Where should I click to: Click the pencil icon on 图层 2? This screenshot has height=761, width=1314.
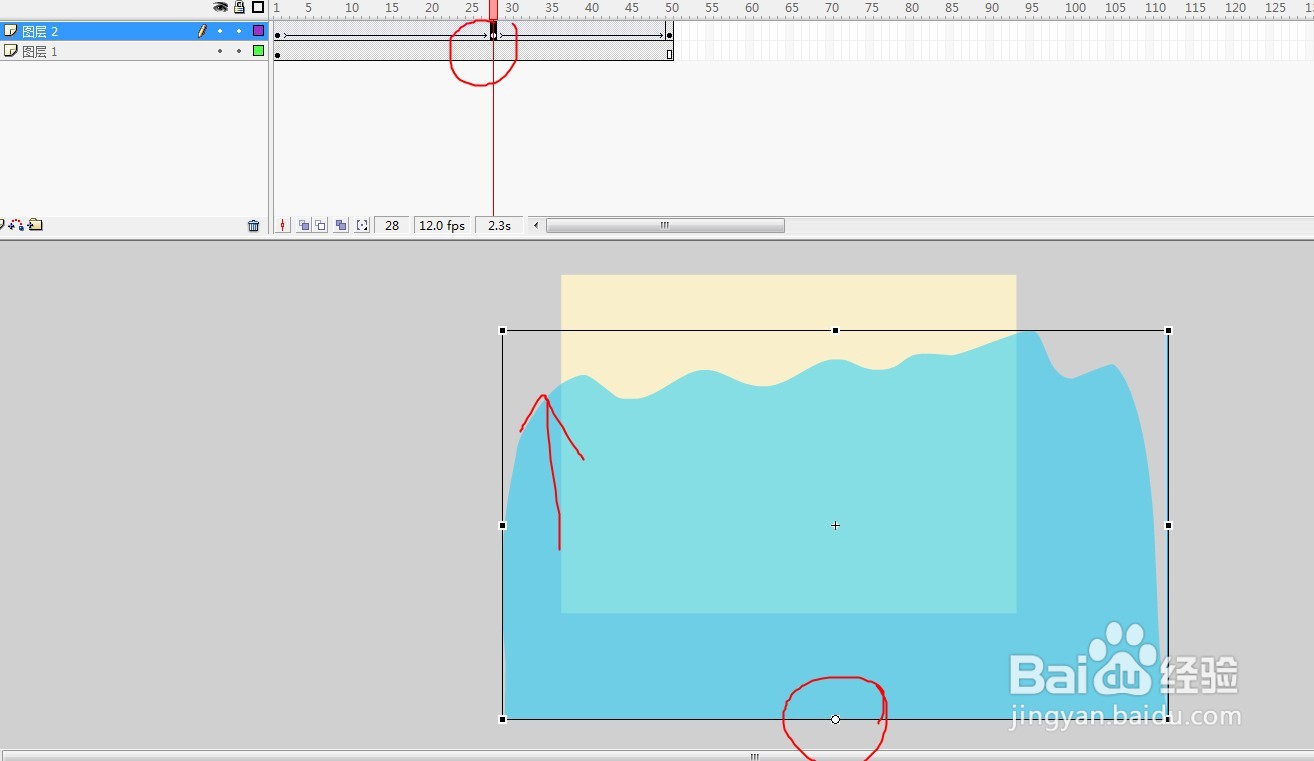(202, 31)
